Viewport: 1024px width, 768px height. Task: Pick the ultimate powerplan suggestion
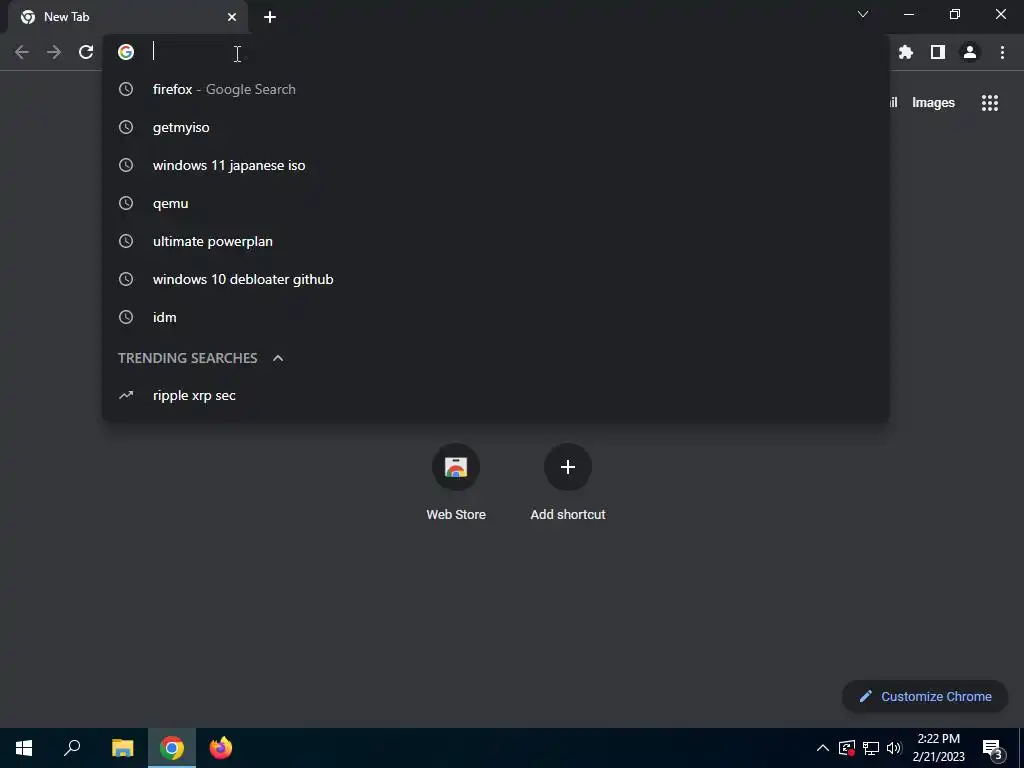496,241
